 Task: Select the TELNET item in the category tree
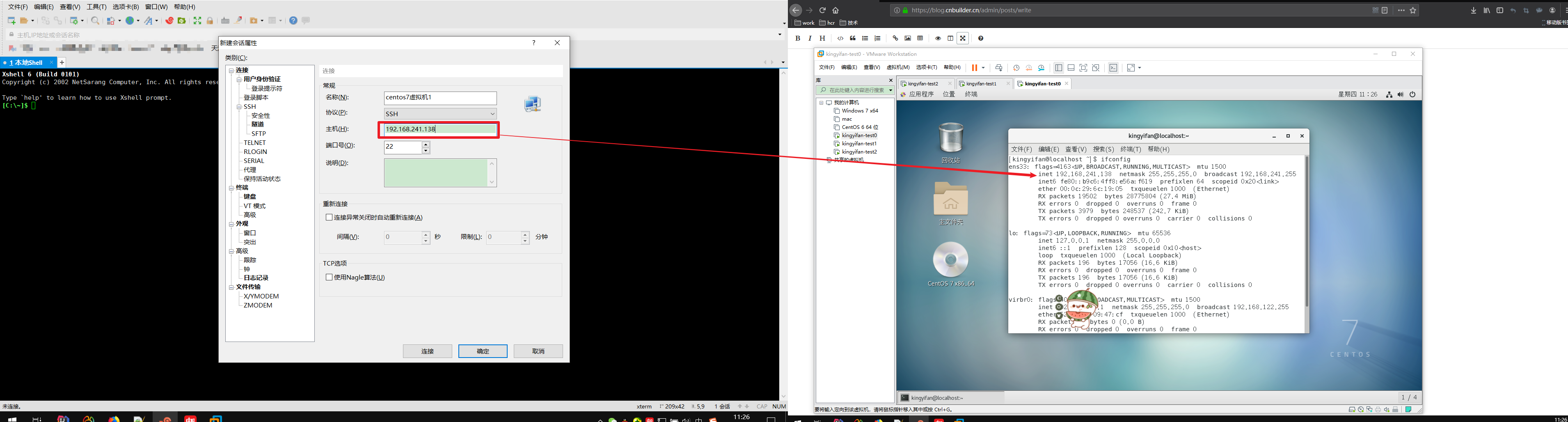(x=254, y=143)
